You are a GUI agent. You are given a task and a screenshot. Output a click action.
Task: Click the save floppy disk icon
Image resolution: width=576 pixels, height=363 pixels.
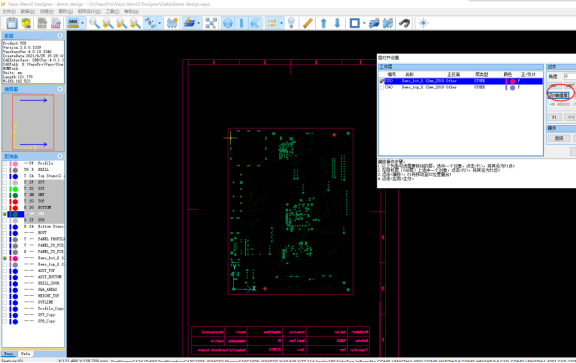click(x=12, y=23)
